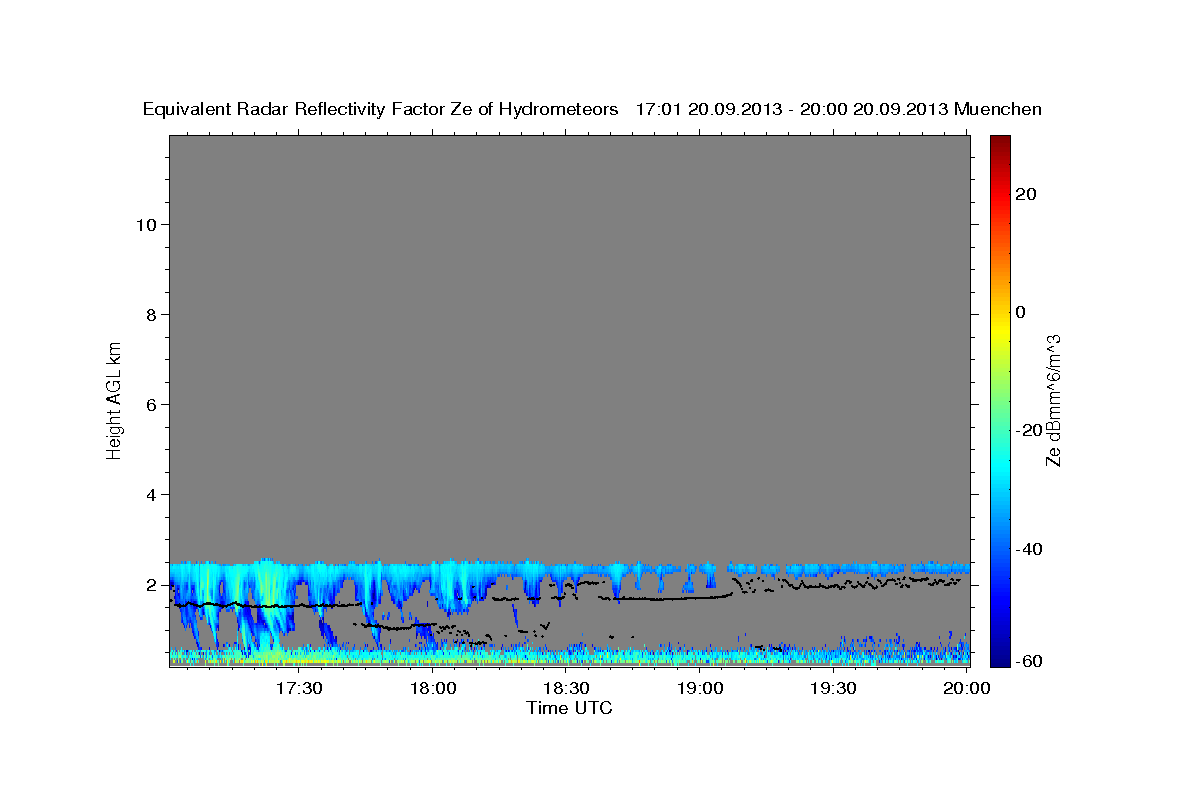Viewport: 1200px width, 800px height.
Task: Click the 'Ze dBmm^6/m^3' colorbar title
Action: tap(1054, 400)
